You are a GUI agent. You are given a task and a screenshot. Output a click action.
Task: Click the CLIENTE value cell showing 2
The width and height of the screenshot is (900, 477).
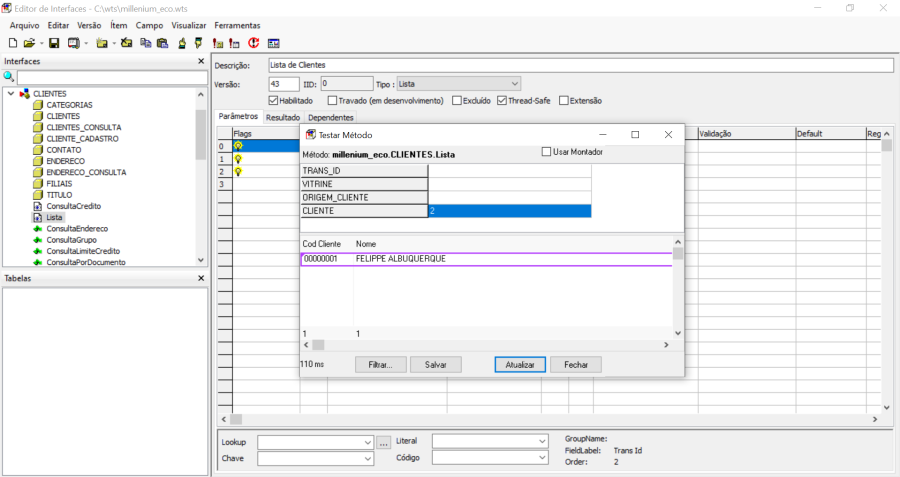(510, 211)
